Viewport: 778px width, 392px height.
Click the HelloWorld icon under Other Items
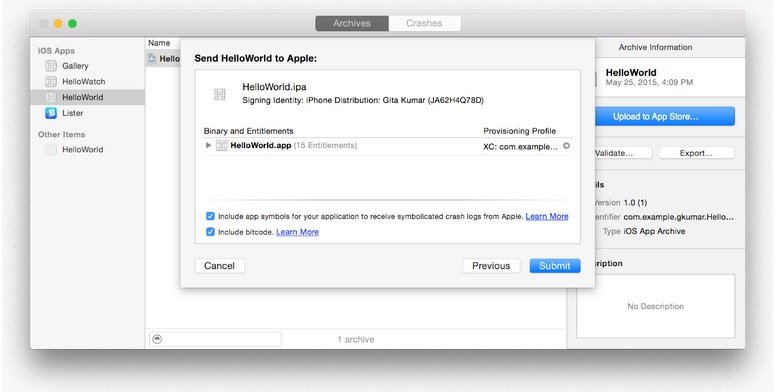(51, 149)
